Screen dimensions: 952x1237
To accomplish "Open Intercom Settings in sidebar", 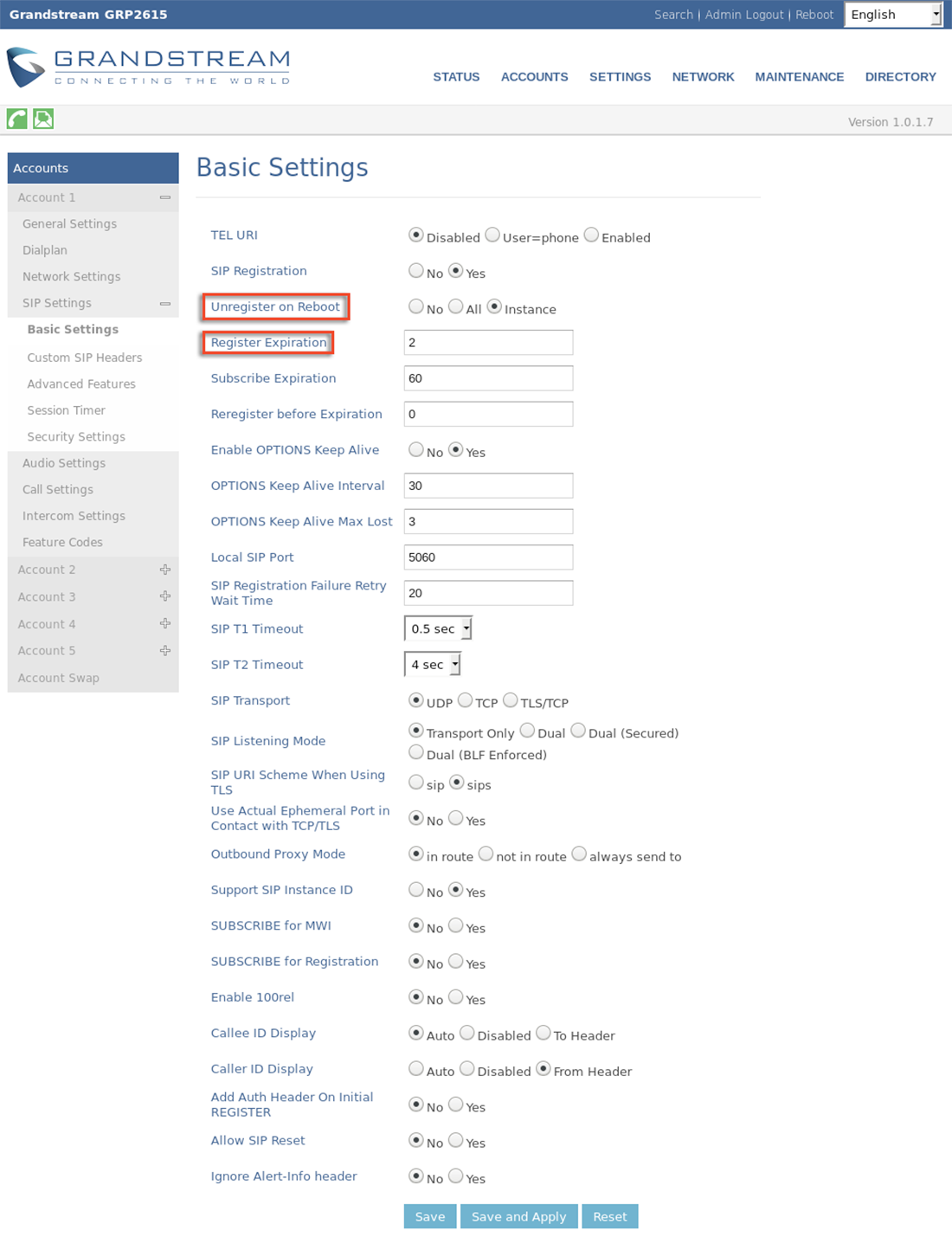I will (74, 516).
